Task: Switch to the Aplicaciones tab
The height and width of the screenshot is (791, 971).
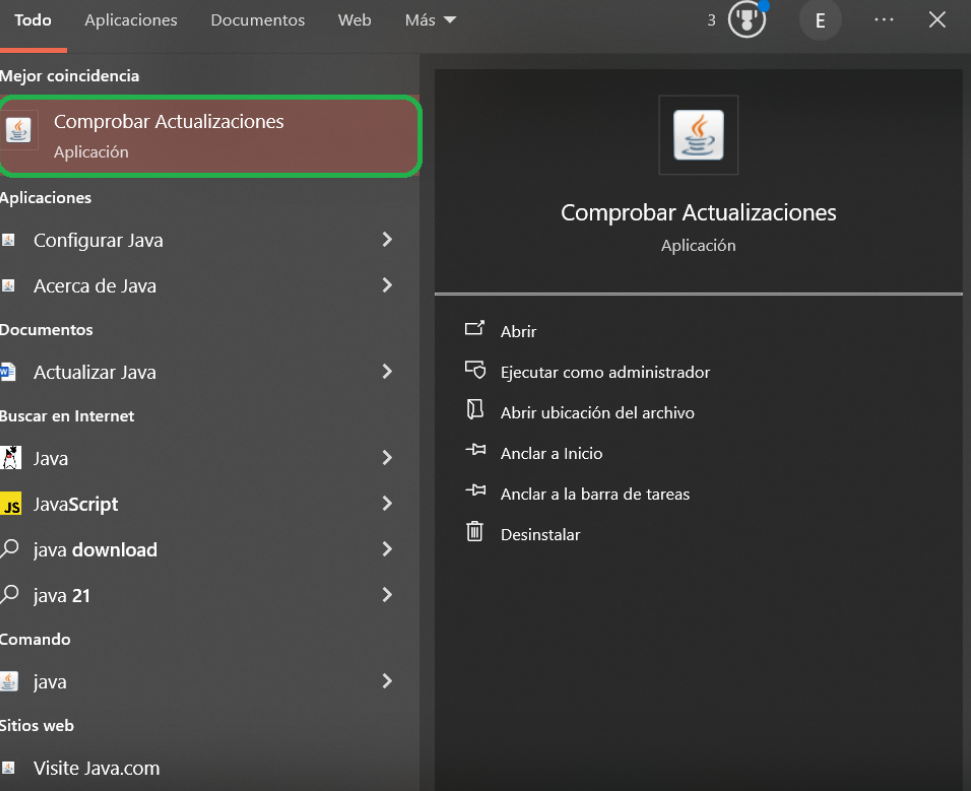Action: tap(131, 20)
